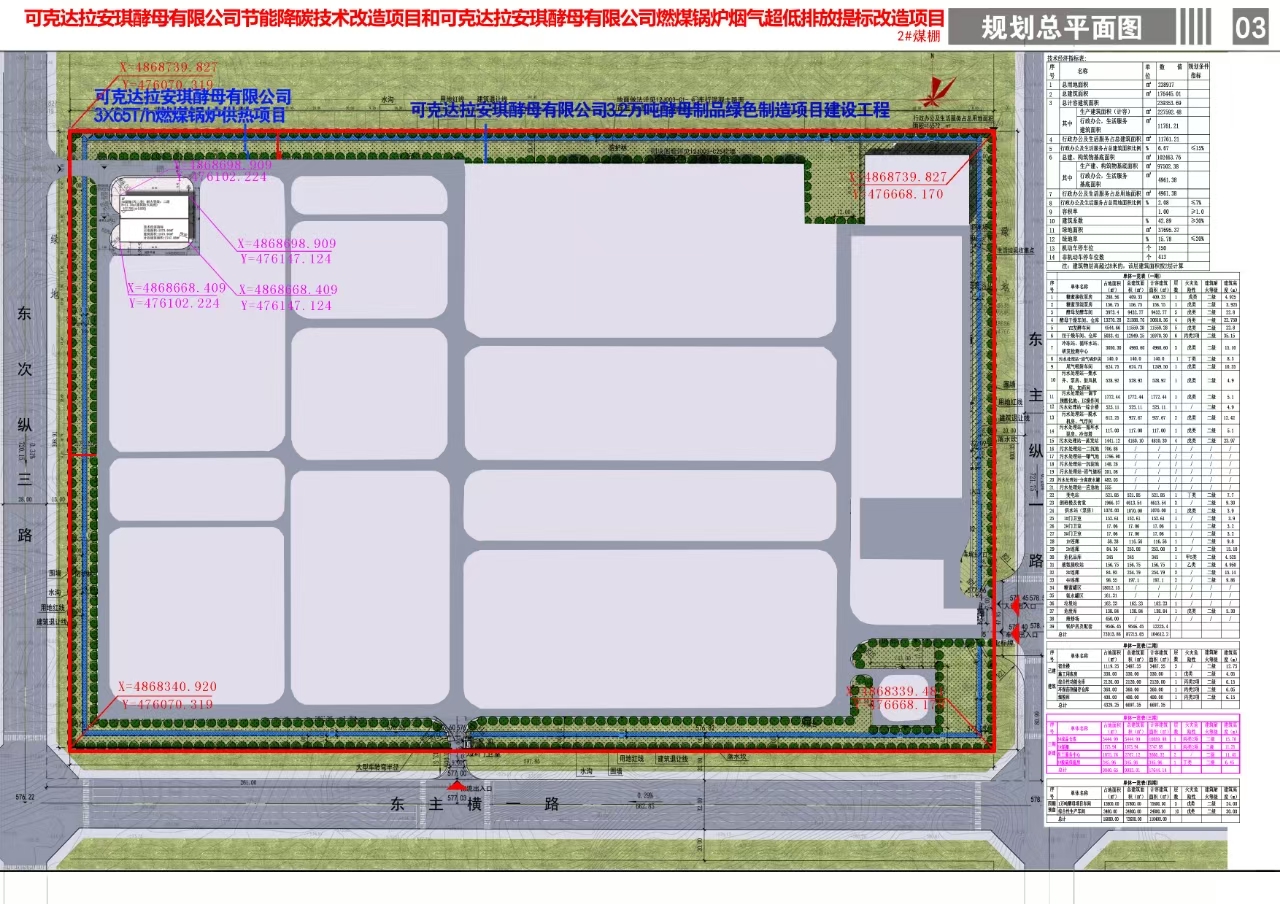This screenshot has height=904, width=1280.
Task: Click the 东次纵三路 road label
Action: 24,422
